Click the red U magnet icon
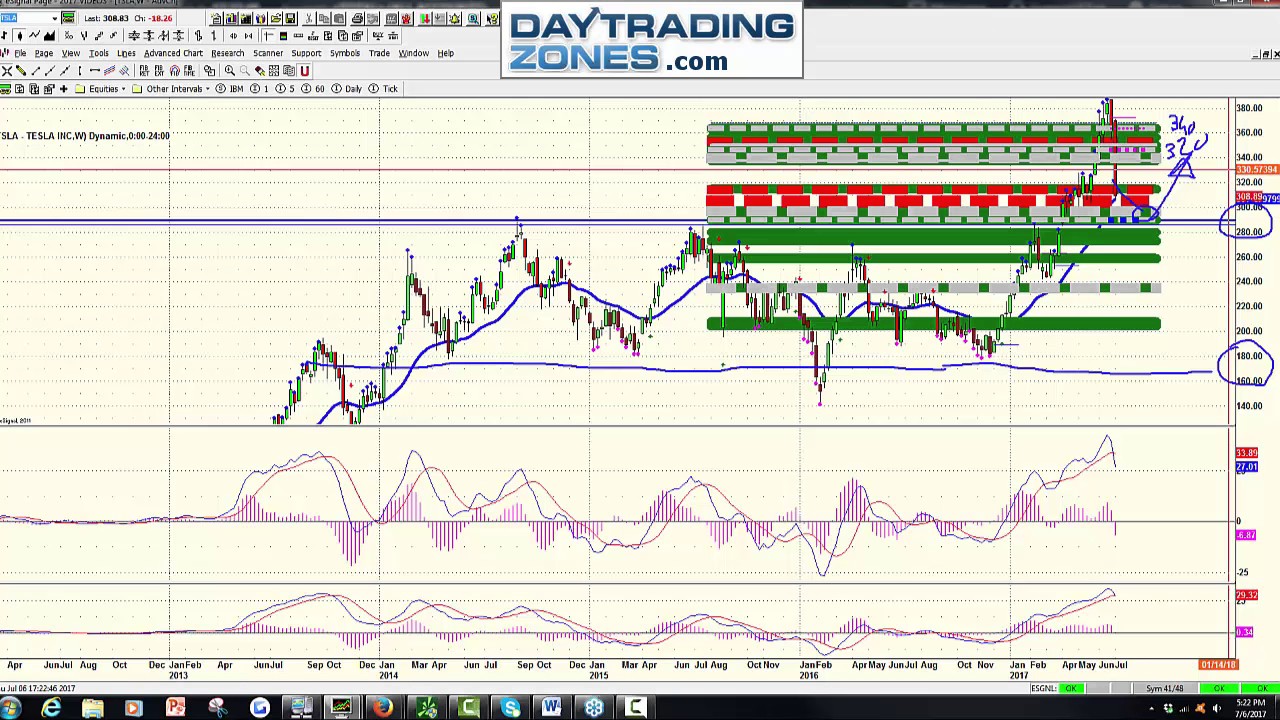This screenshot has width=1280, height=720. pos(305,70)
